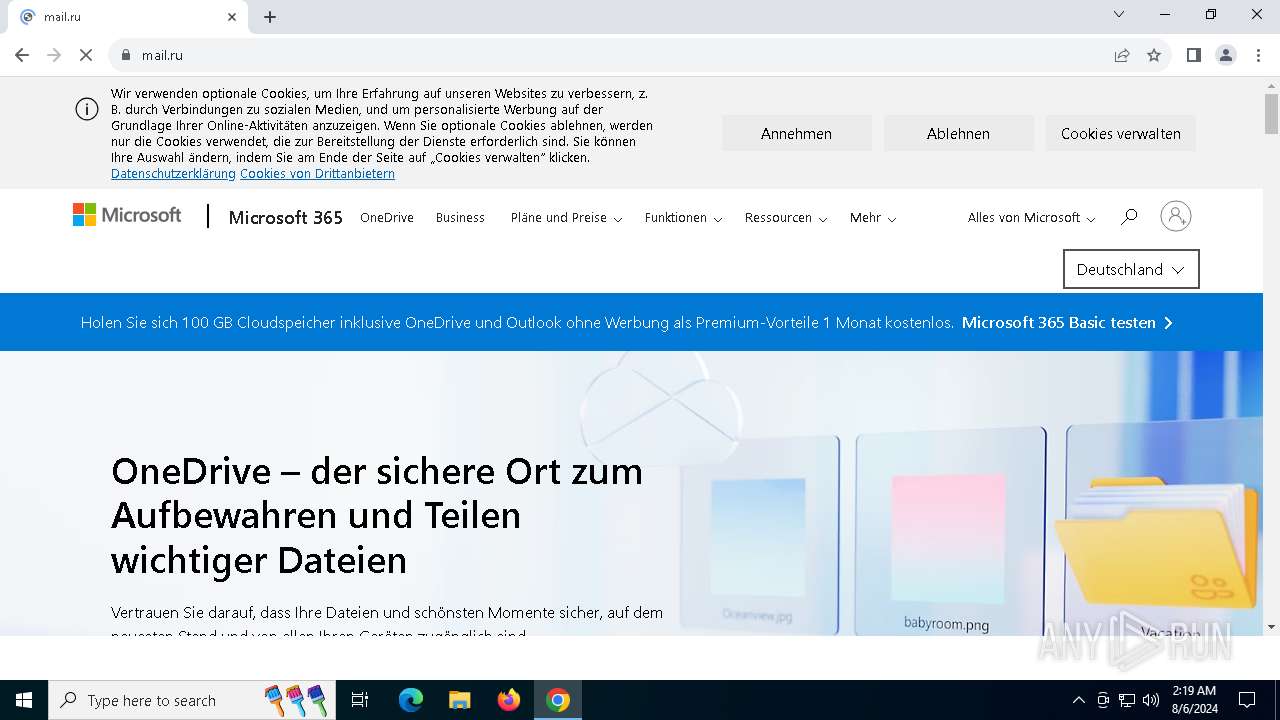Share this page via the share icon
This screenshot has height=720, width=1280.
[x=1122, y=55]
